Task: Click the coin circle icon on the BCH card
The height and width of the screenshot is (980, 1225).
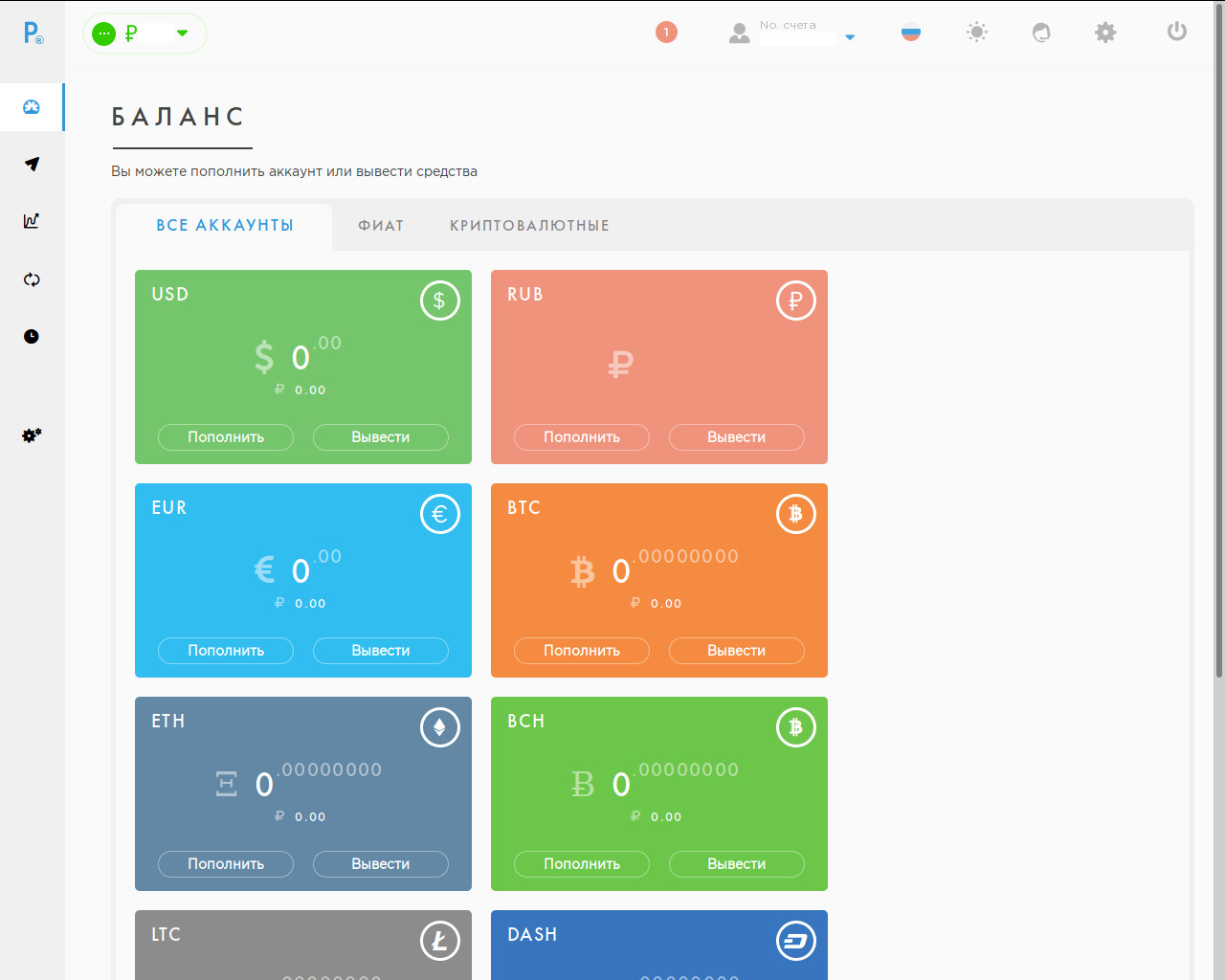Action: click(x=795, y=727)
